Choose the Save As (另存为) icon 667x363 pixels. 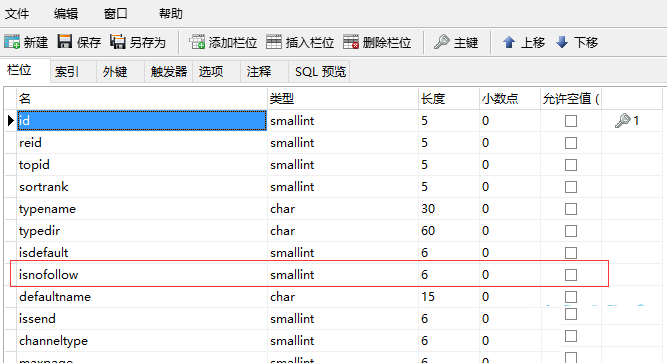tap(118, 42)
